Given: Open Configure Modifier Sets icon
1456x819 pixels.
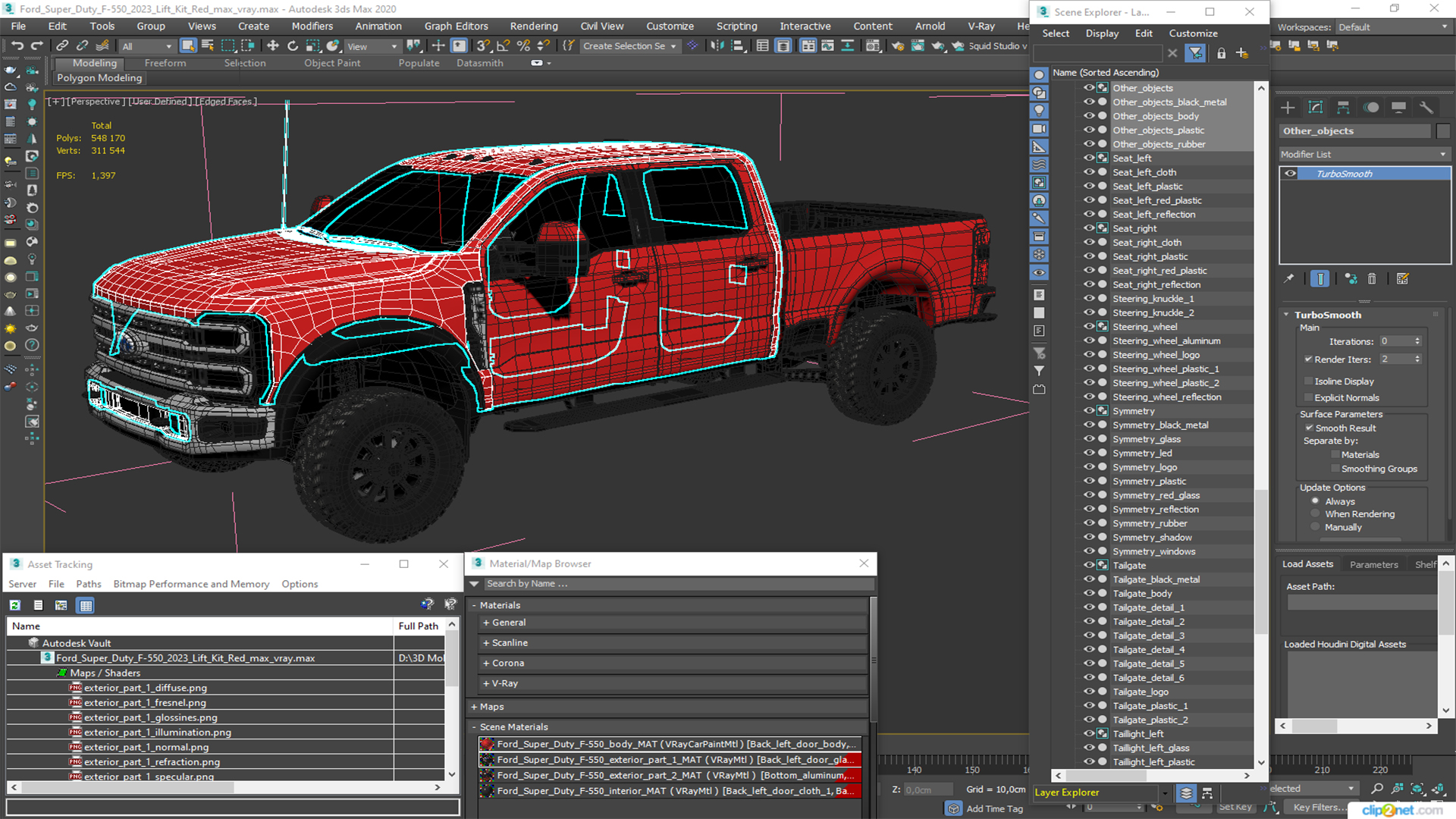Looking at the screenshot, I should tap(1402, 279).
